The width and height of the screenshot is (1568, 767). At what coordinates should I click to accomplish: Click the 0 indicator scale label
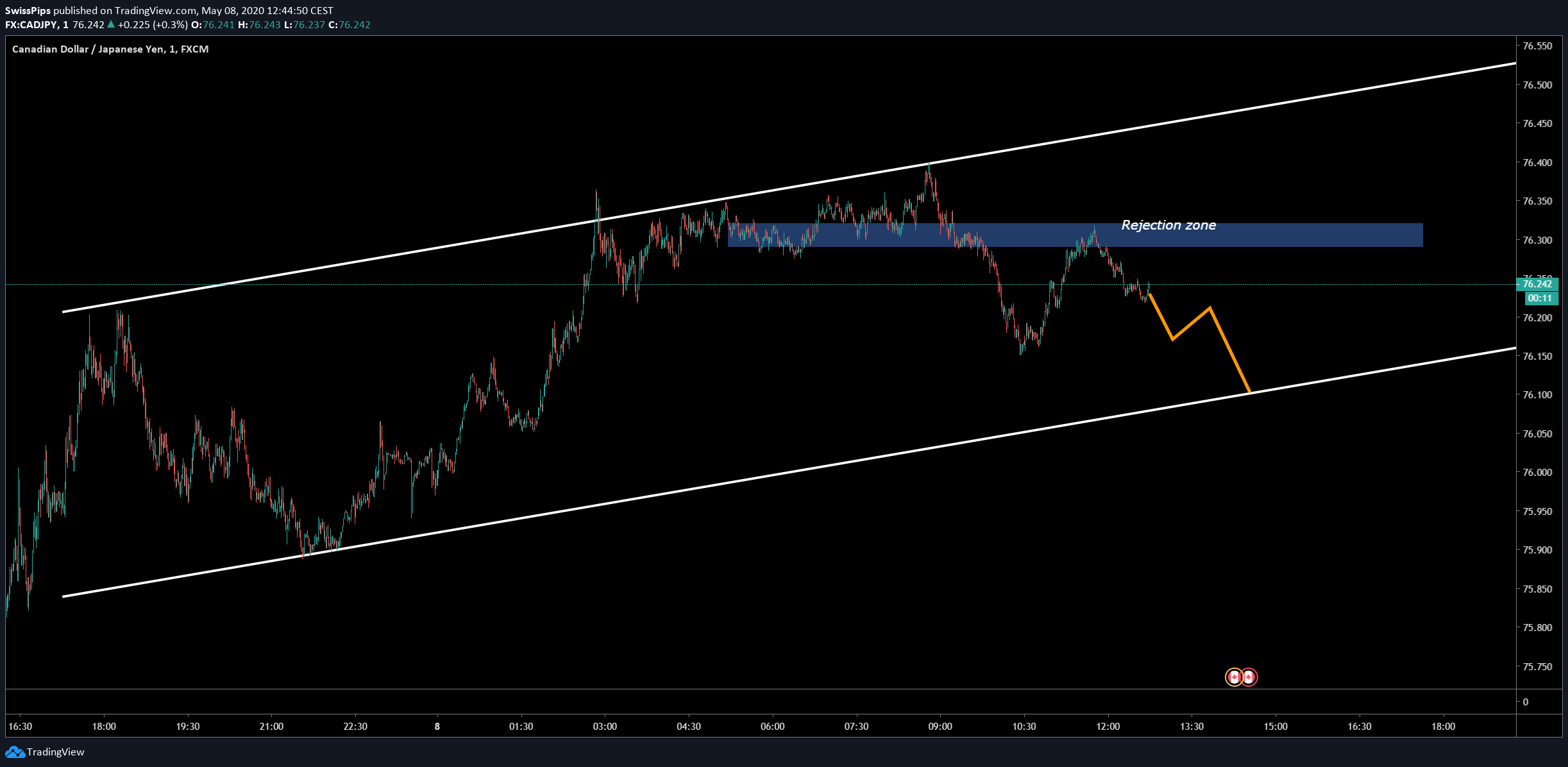click(1526, 702)
